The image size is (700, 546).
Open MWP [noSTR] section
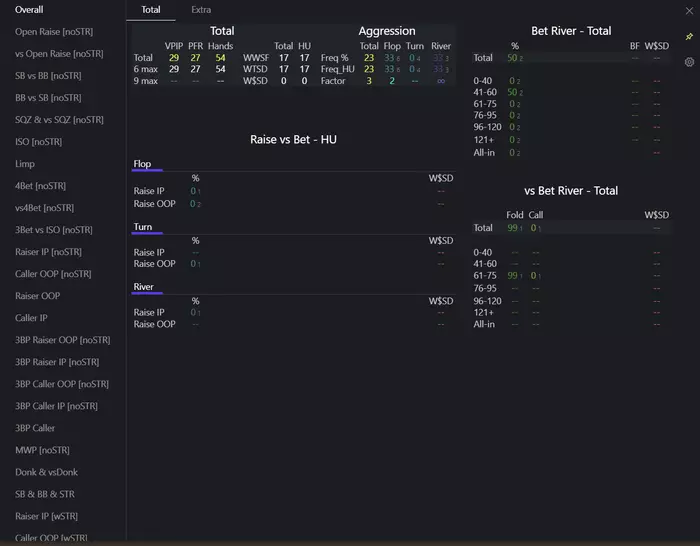coord(42,450)
